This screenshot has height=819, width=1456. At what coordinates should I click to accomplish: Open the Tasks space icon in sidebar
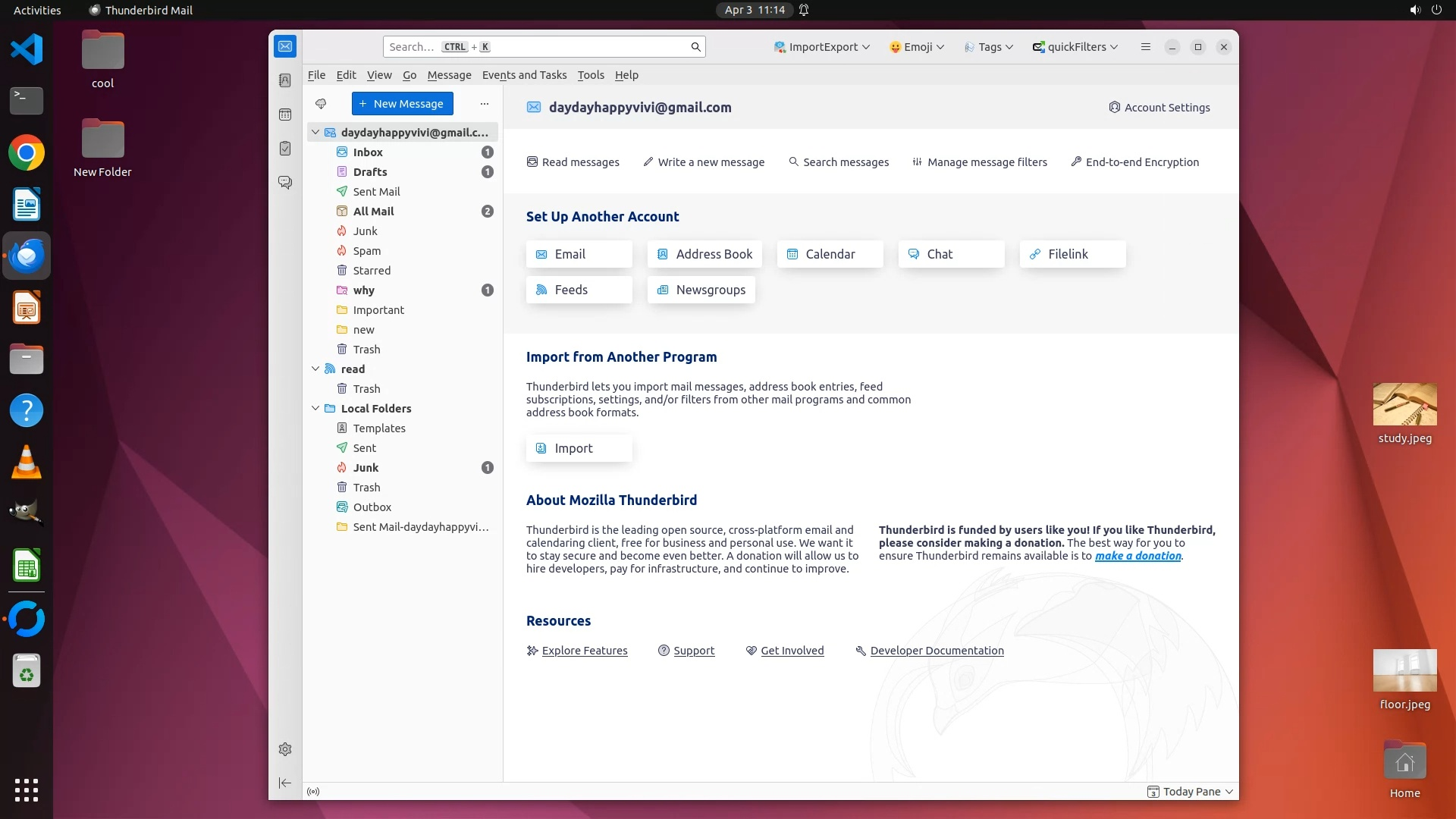285,149
